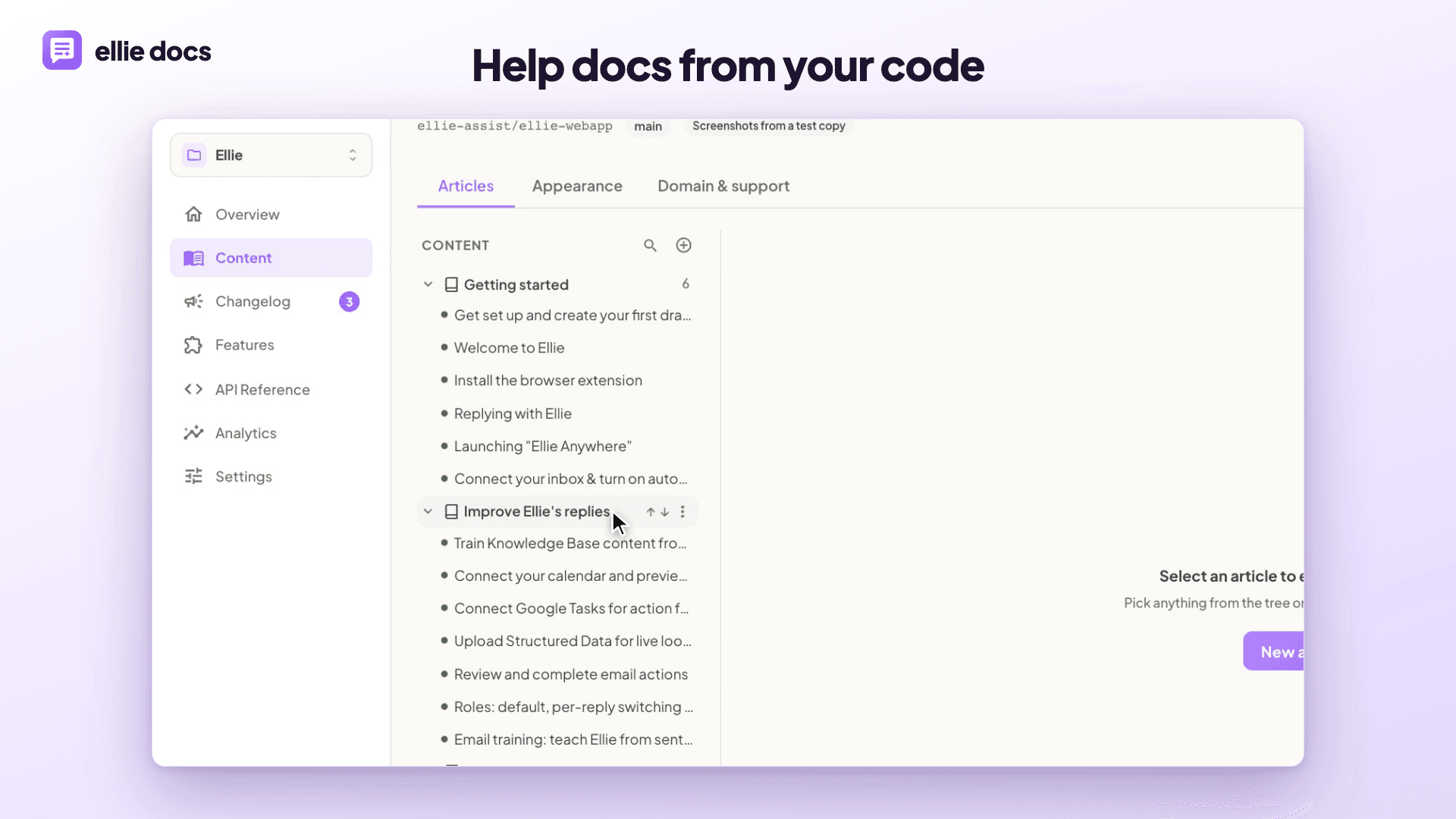Click the Features puzzle icon
1456x819 pixels.
pyautogui.click(x=193, y=345)
